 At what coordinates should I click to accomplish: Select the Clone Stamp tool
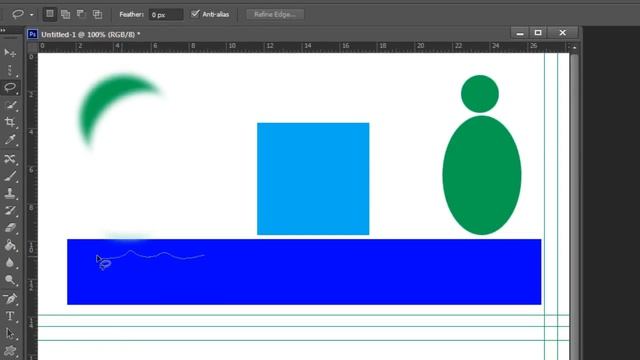pos(10,193)
